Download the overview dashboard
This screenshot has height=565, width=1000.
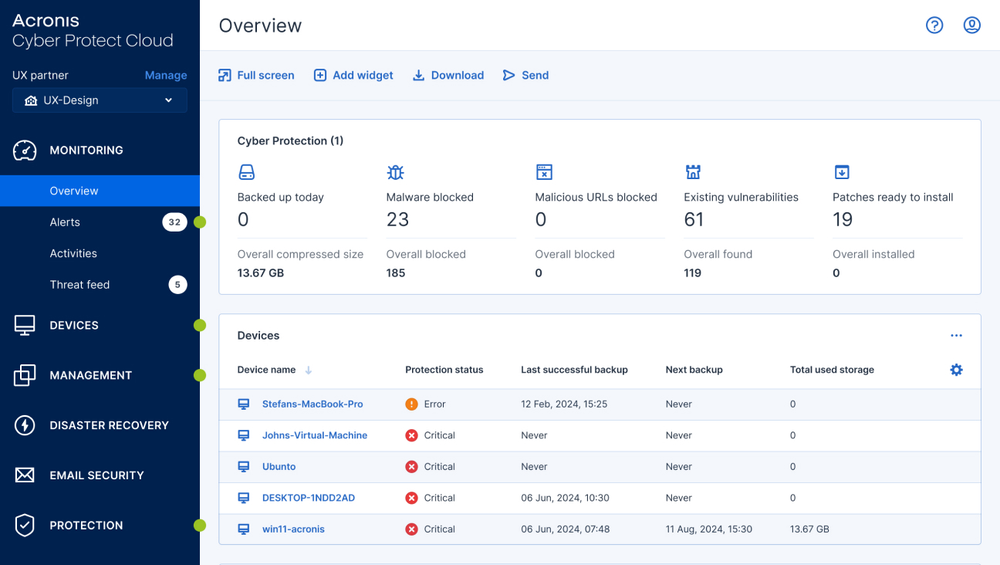(448, 75)
